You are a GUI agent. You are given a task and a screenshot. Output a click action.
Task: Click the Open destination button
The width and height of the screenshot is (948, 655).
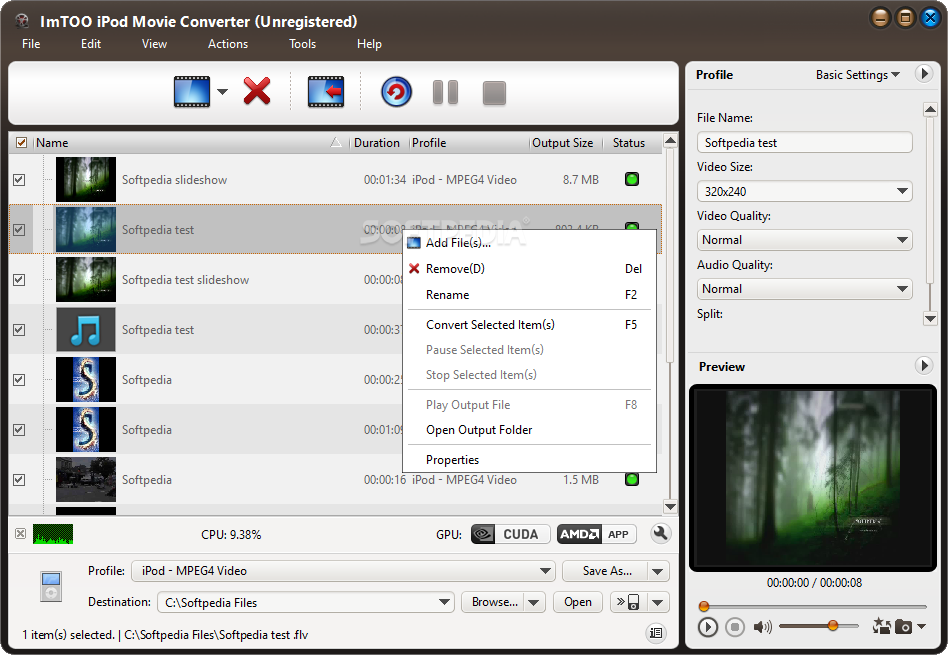tap(578, 602)
